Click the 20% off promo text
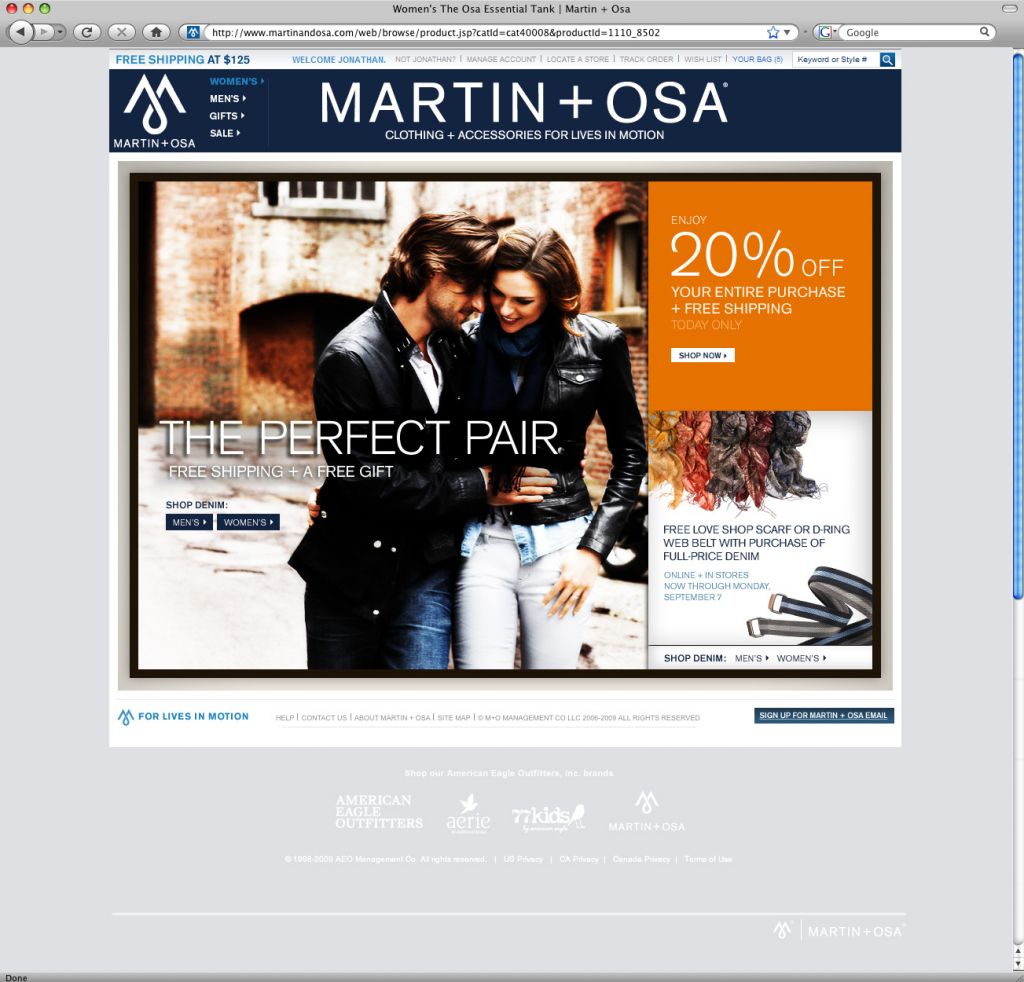Image resolution: width=1024 pixels, height=982 pixels. click(x=758, y=256)
